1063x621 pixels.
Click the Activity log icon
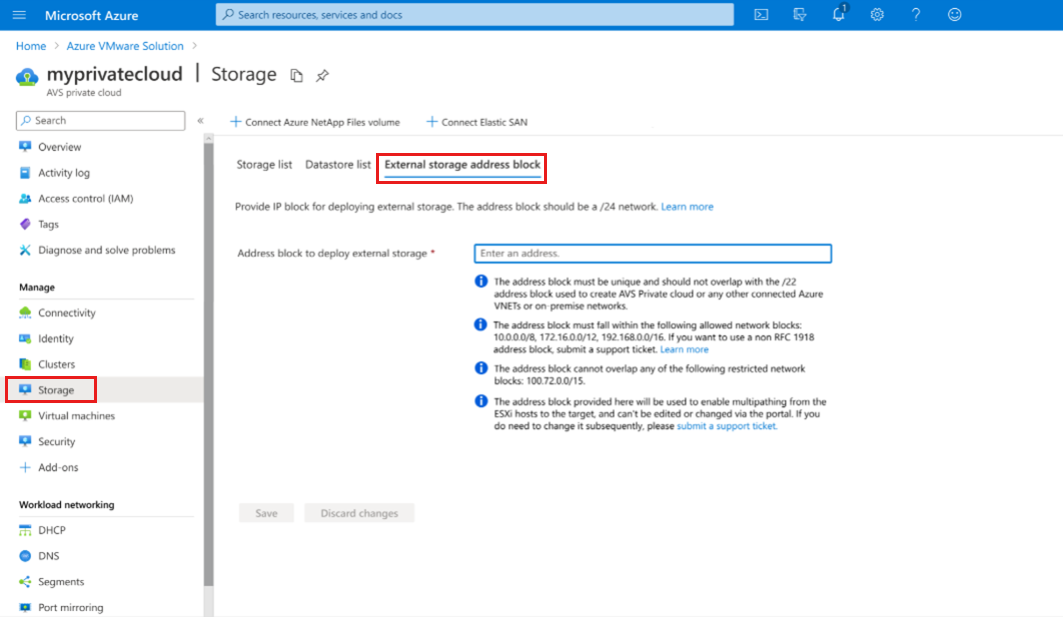(25, 173)
